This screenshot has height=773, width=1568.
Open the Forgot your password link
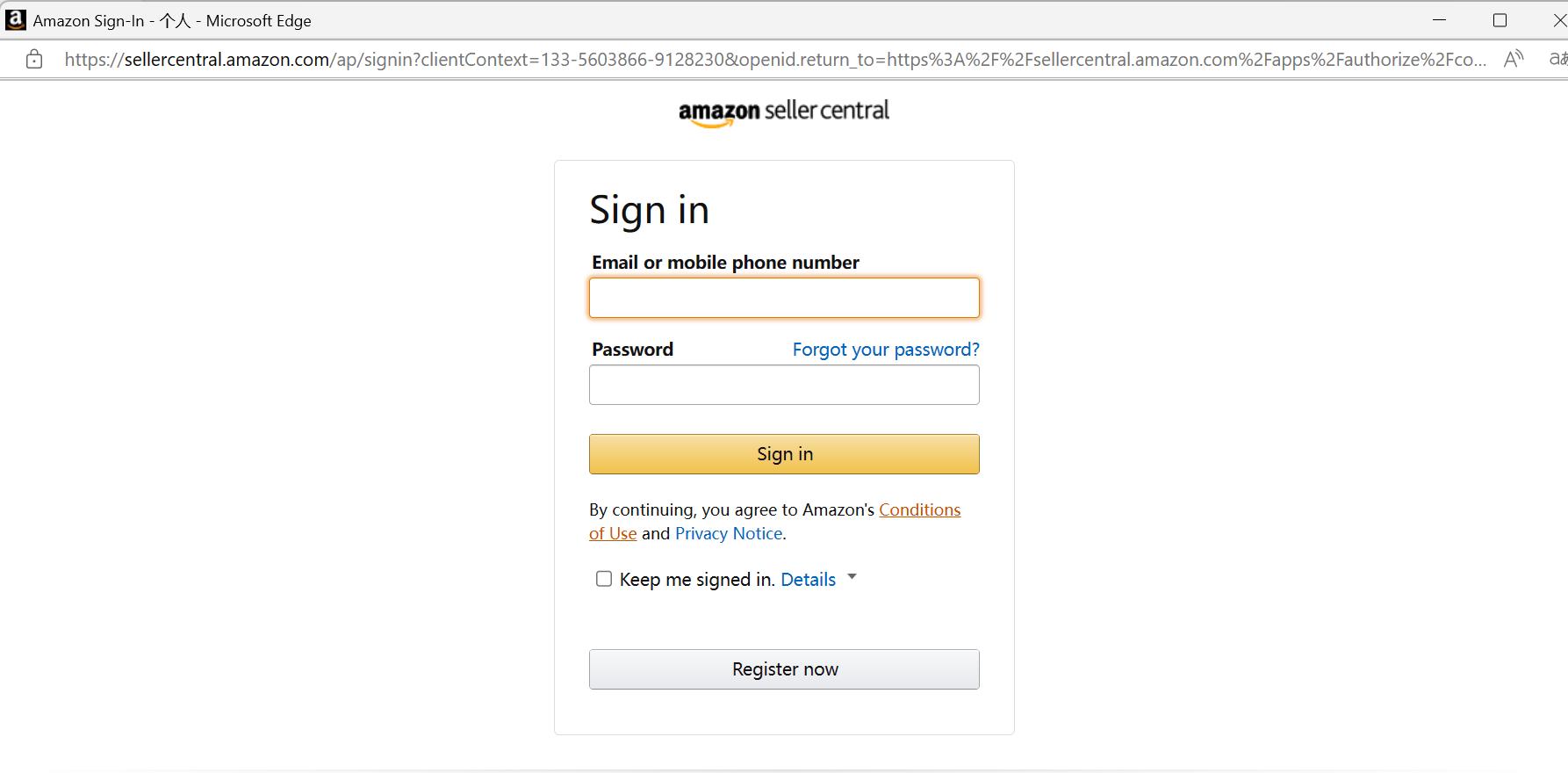[x=885, y=349]
